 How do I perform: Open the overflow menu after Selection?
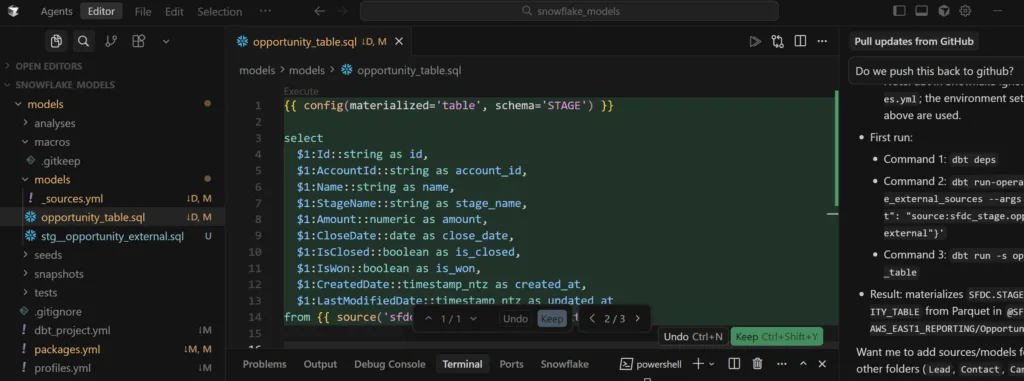[265, 11]
